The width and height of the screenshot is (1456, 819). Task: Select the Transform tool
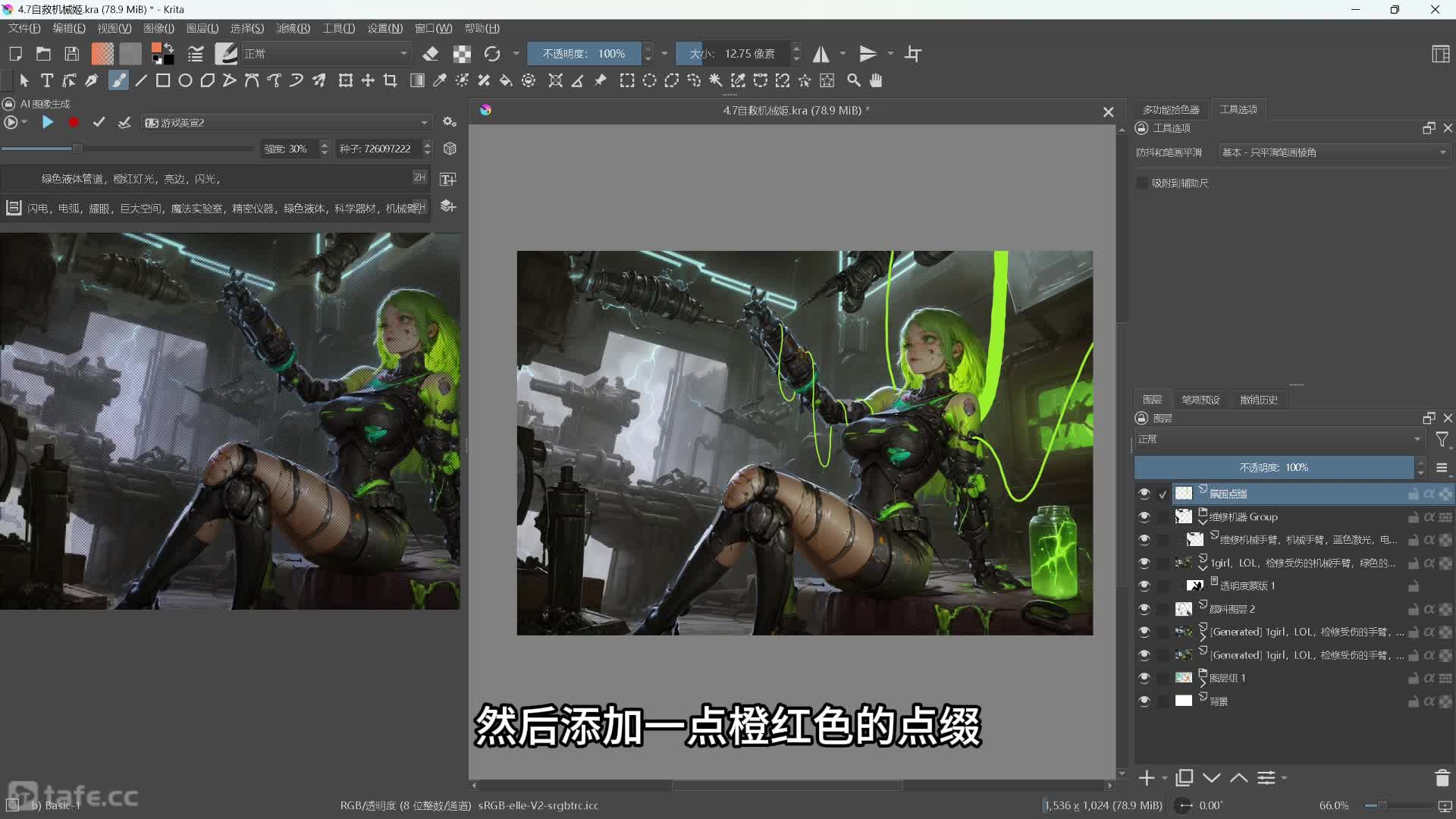346,80
